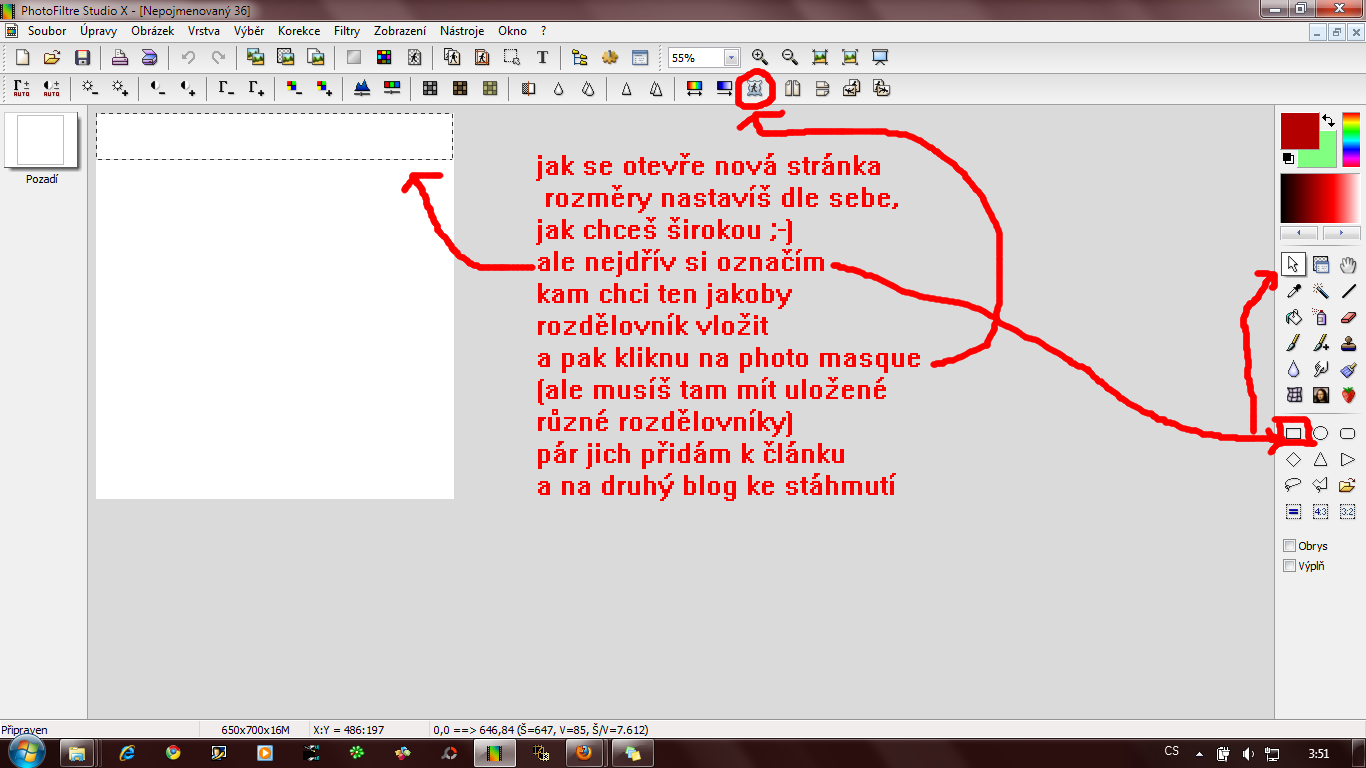1366x768 pixels.
Task: Open the Soubor menu
Action: click(47, 31)
